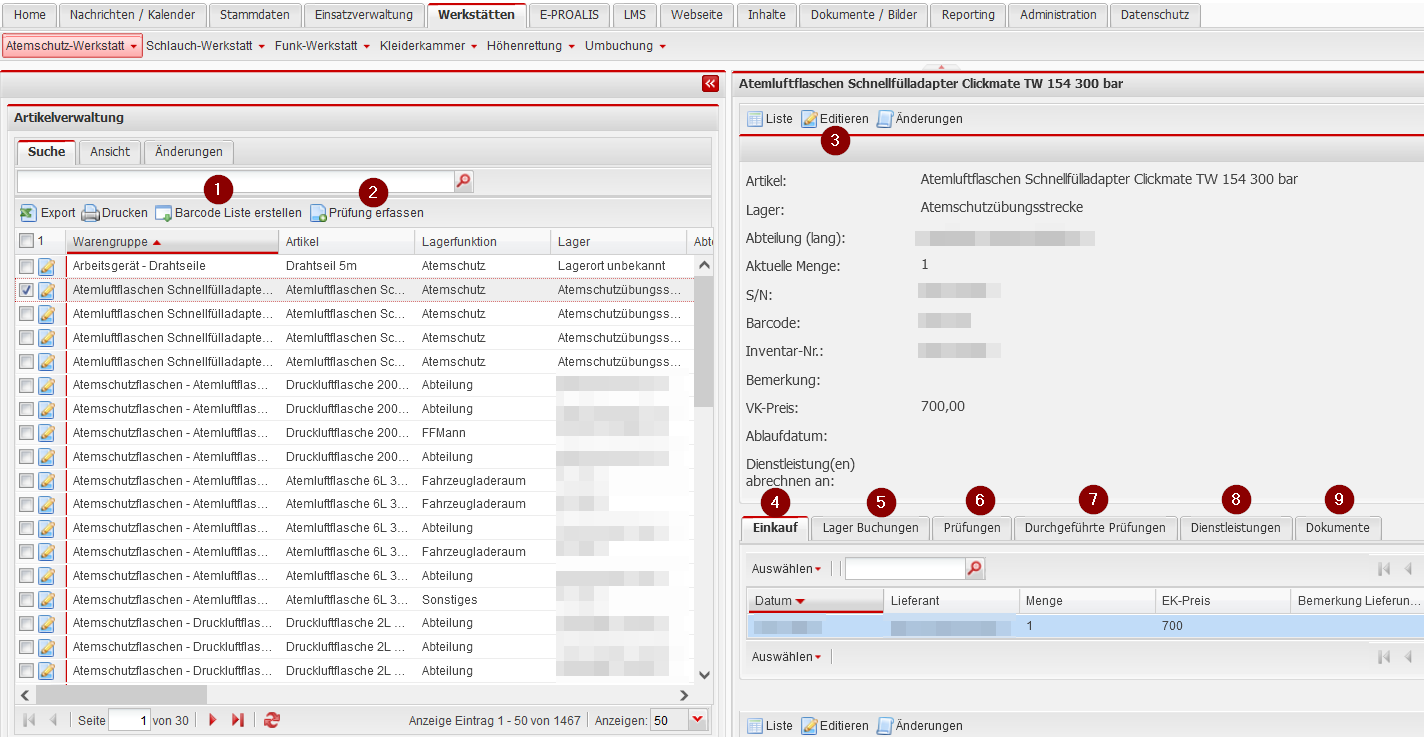Expand the upper Auswählen dropdown in Einkauf

pos(786,569)
